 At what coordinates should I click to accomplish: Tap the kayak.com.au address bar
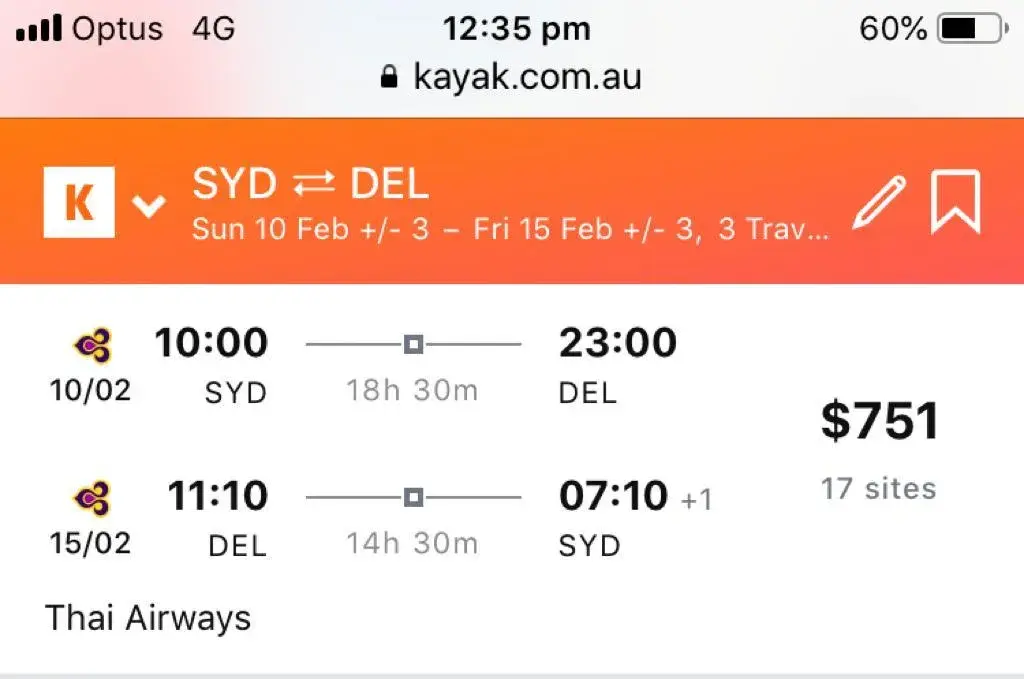527,77
